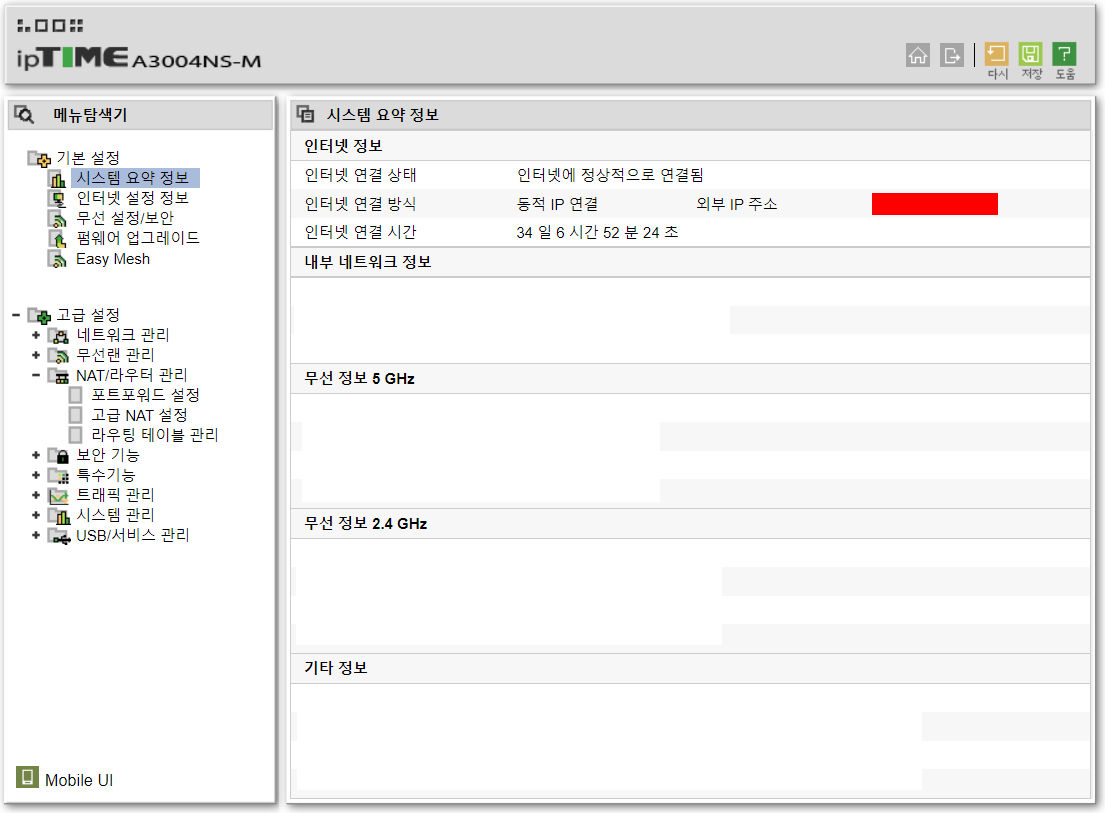Click the 기타 정보 section header
Screen dimensions: 1105x814
tap(335, 668)
